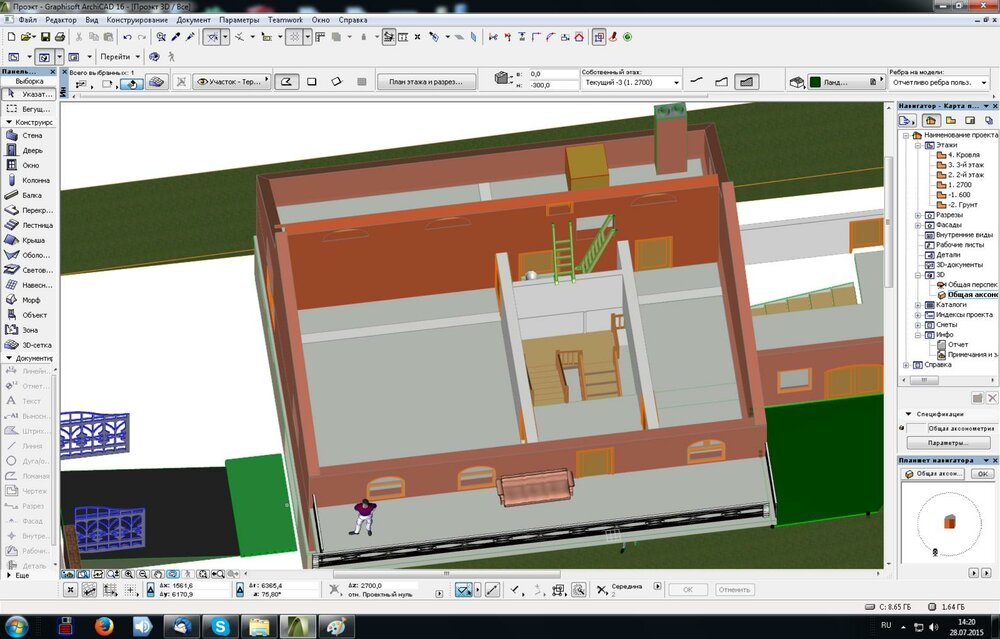Toggle the polygon geometry method button

[x=286, y=82]
